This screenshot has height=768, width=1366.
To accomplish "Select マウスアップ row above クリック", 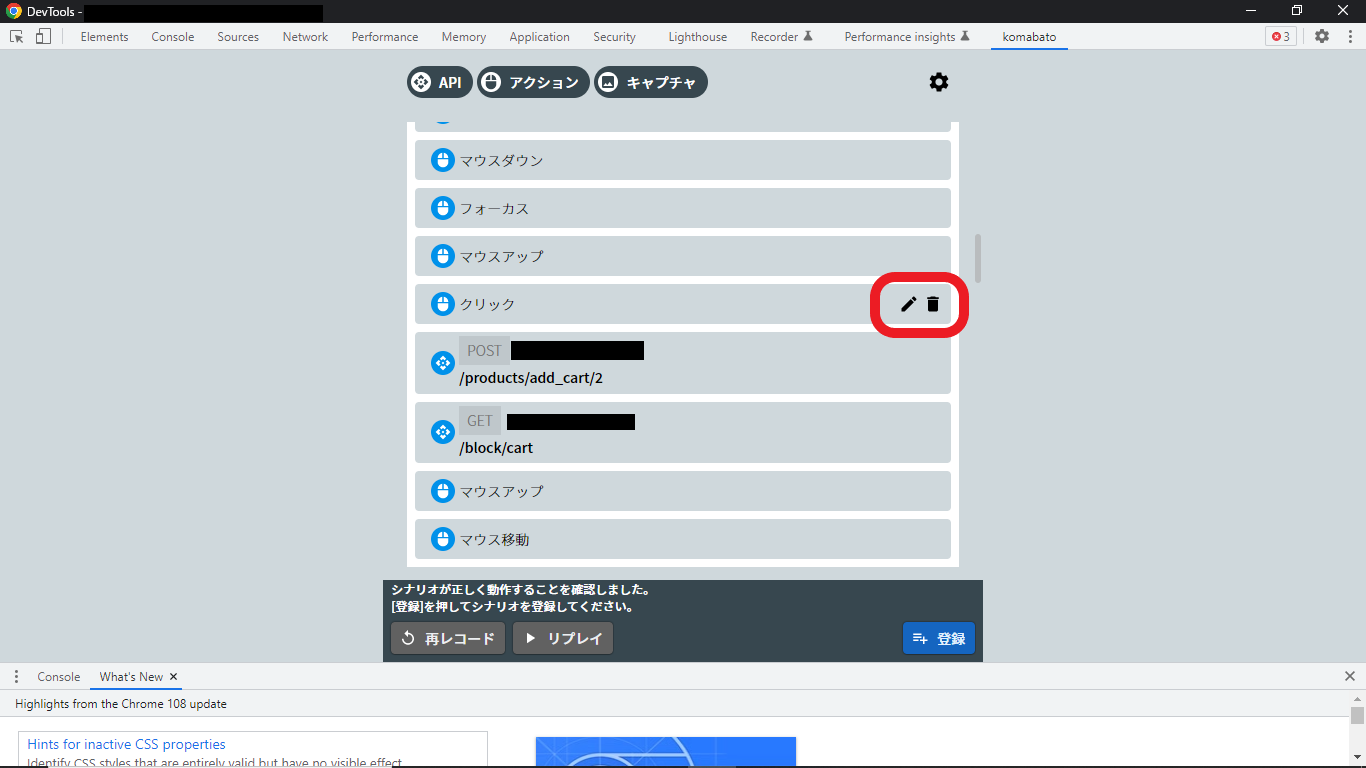I will tap(682, 256).
